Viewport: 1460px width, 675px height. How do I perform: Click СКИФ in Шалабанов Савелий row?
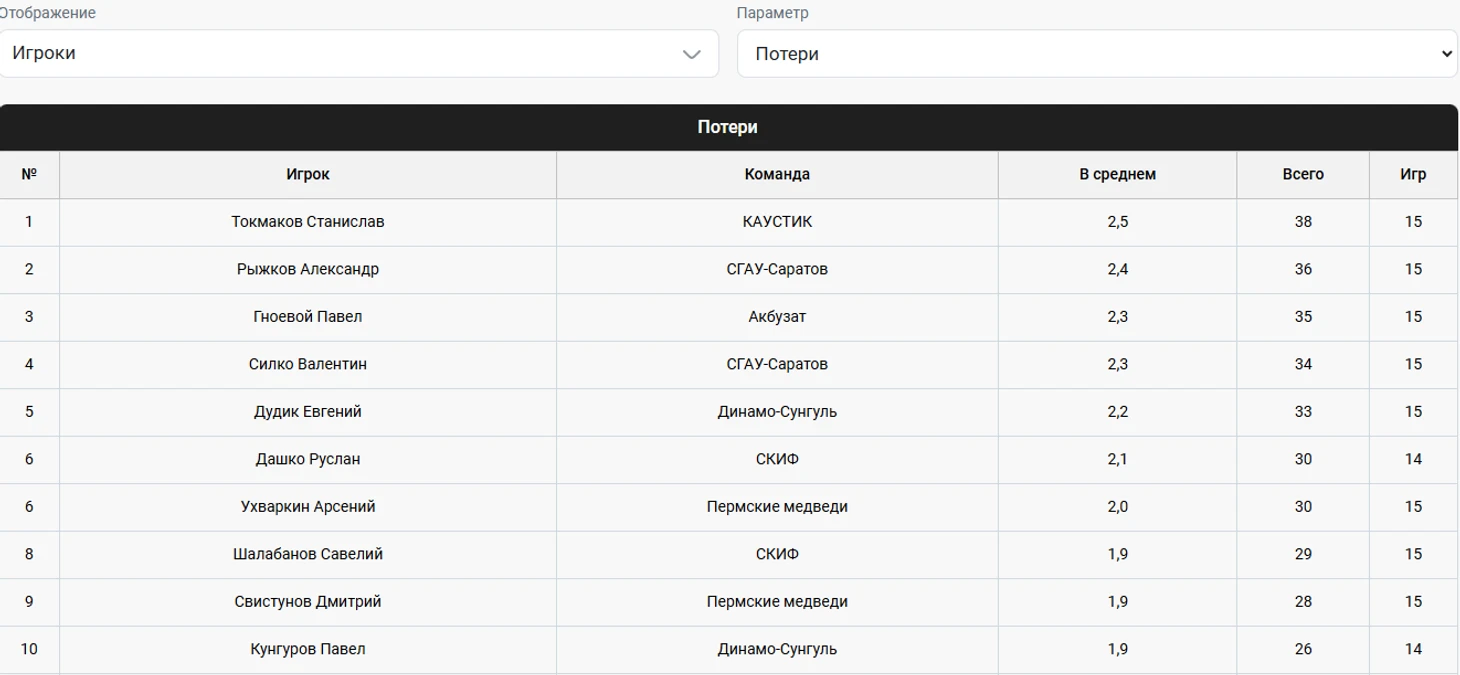(777, 554)
